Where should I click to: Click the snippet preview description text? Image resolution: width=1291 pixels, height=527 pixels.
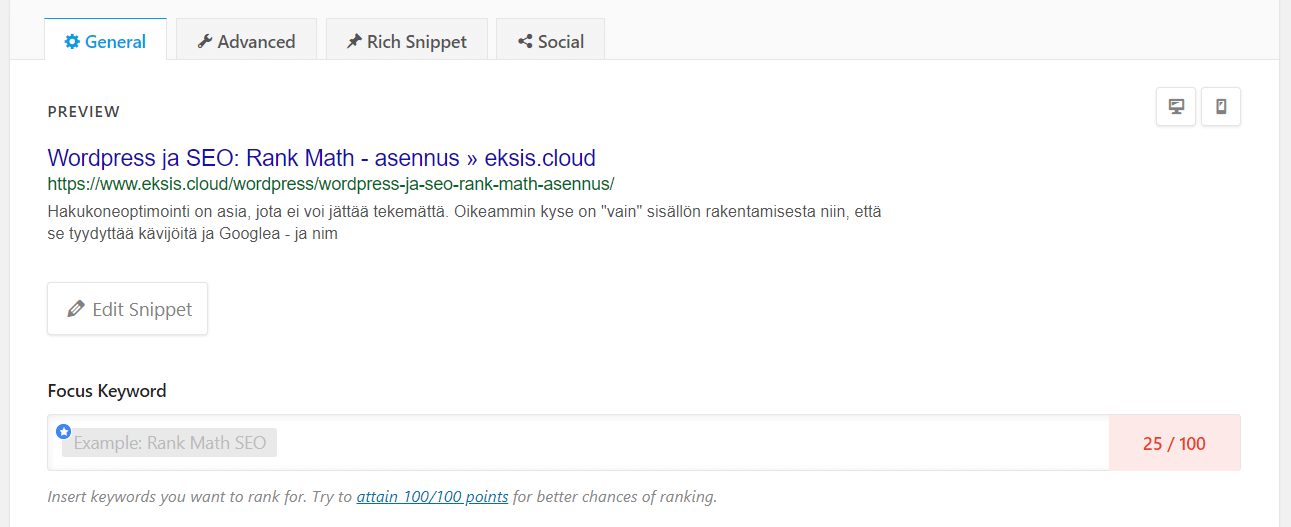pyautogui.click(x=463, y=222)
